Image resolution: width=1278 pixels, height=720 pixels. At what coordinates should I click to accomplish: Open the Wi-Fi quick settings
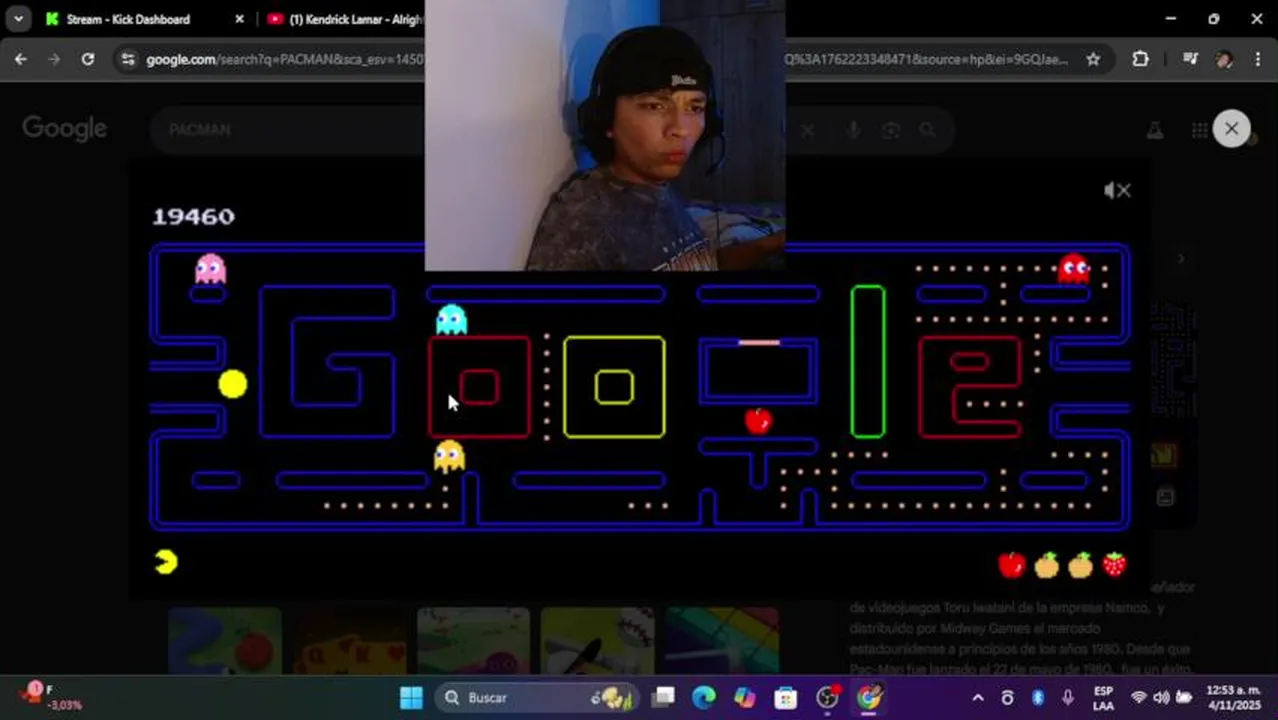(x=1138, y=697)
